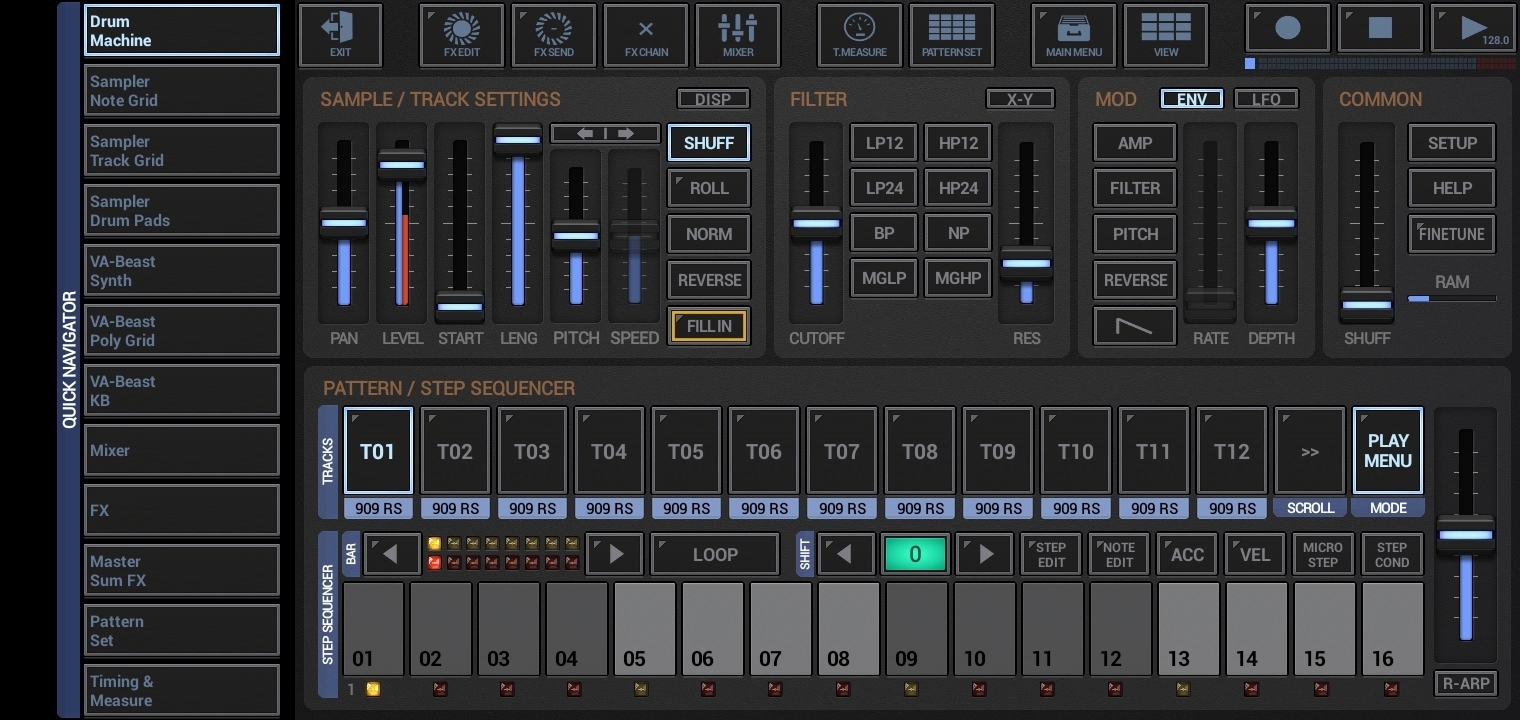Go to previous bar in sequencer

coord(392,554)
